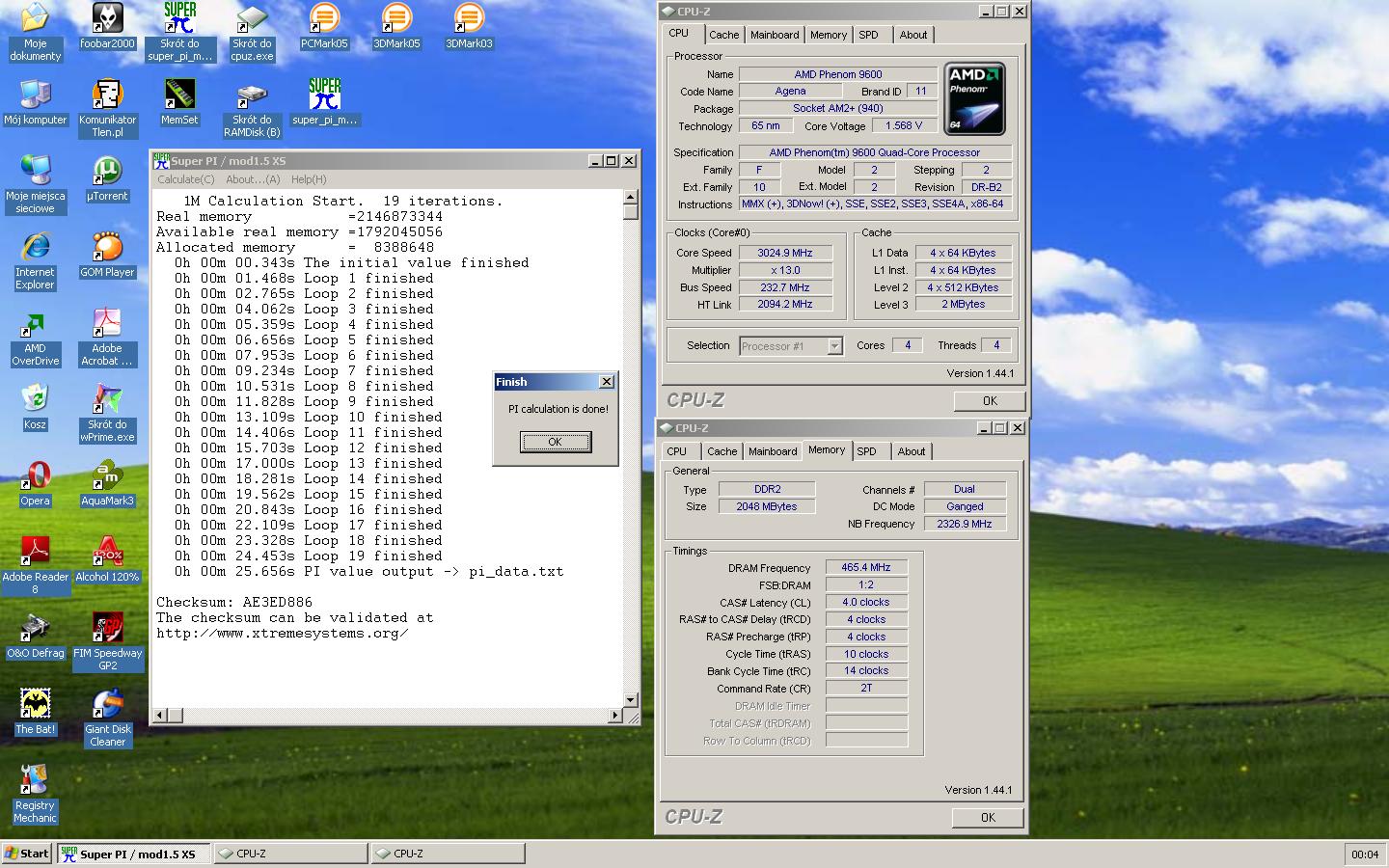Viewport: 1389px width, 868px height.
Task: Open Skrót do RAMDisk shortcut
Action: (252, 109)
